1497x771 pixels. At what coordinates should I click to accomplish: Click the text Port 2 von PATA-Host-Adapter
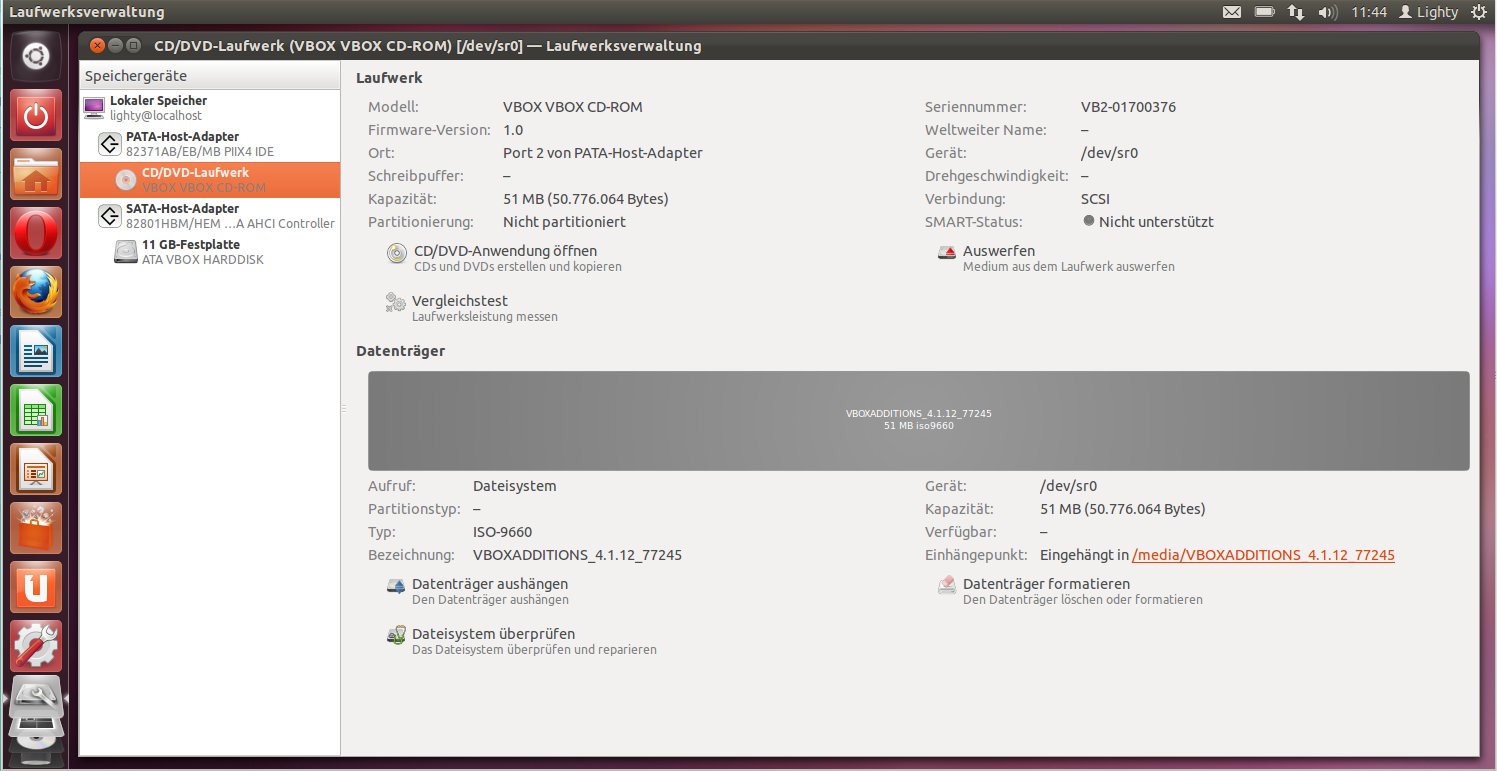point(602,153)
